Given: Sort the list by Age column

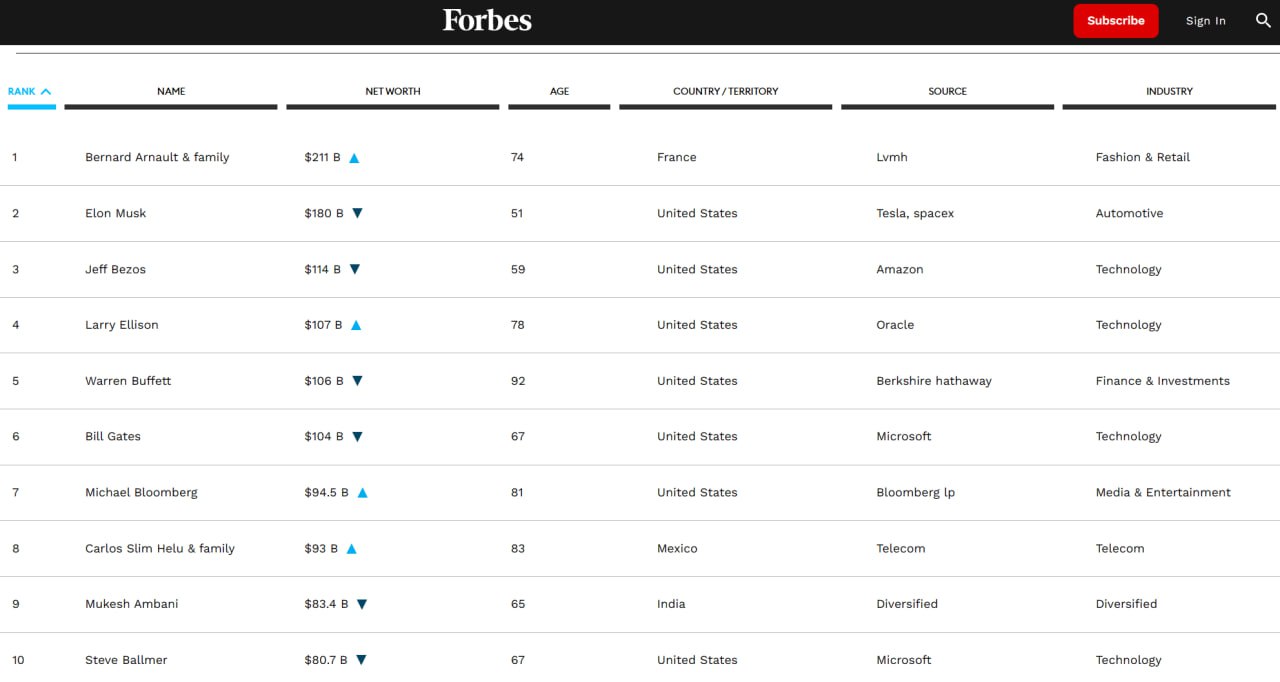Looking at the screenshot, I should click(x=559, y=91).
